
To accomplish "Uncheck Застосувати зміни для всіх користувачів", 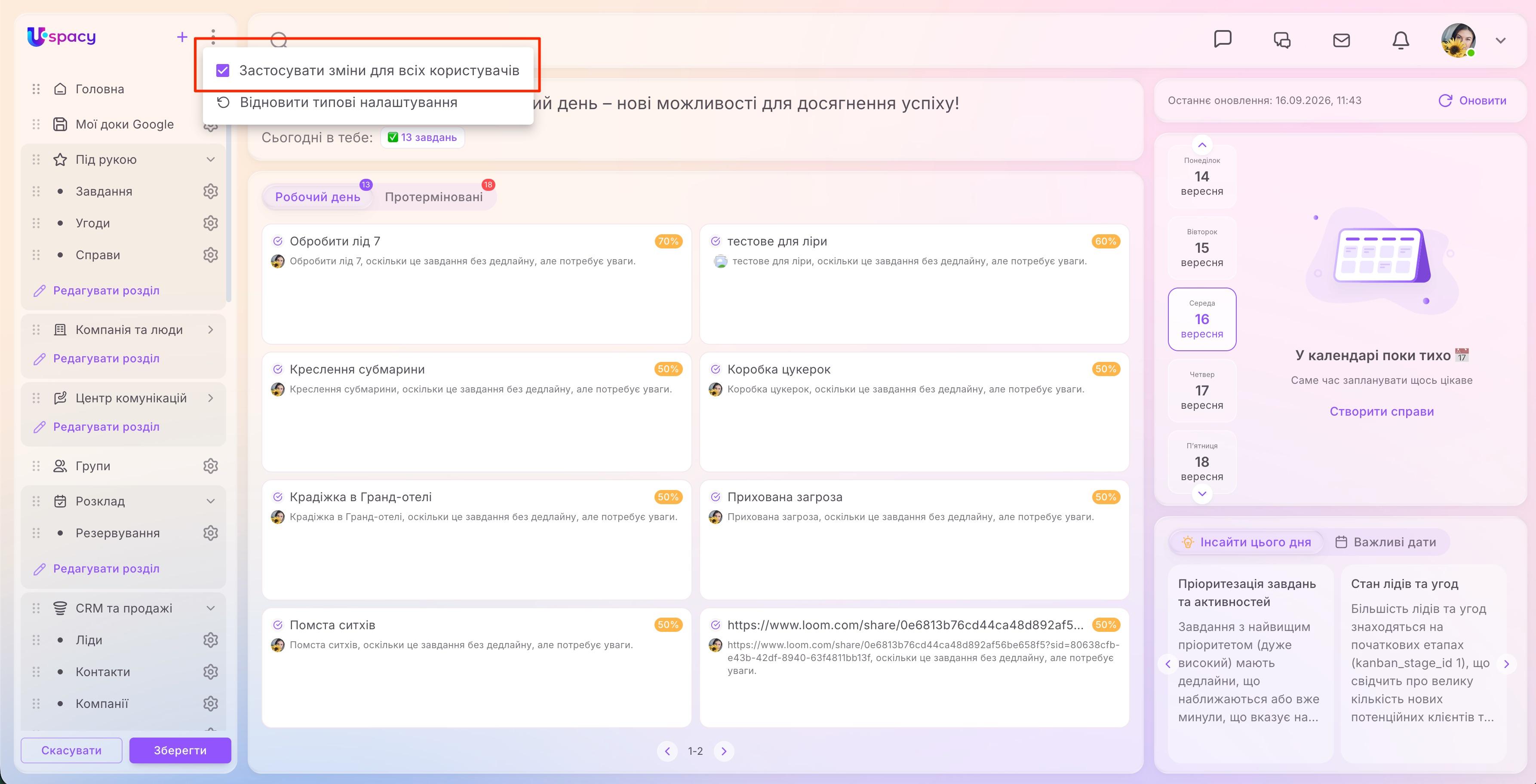I will [222, 70].
